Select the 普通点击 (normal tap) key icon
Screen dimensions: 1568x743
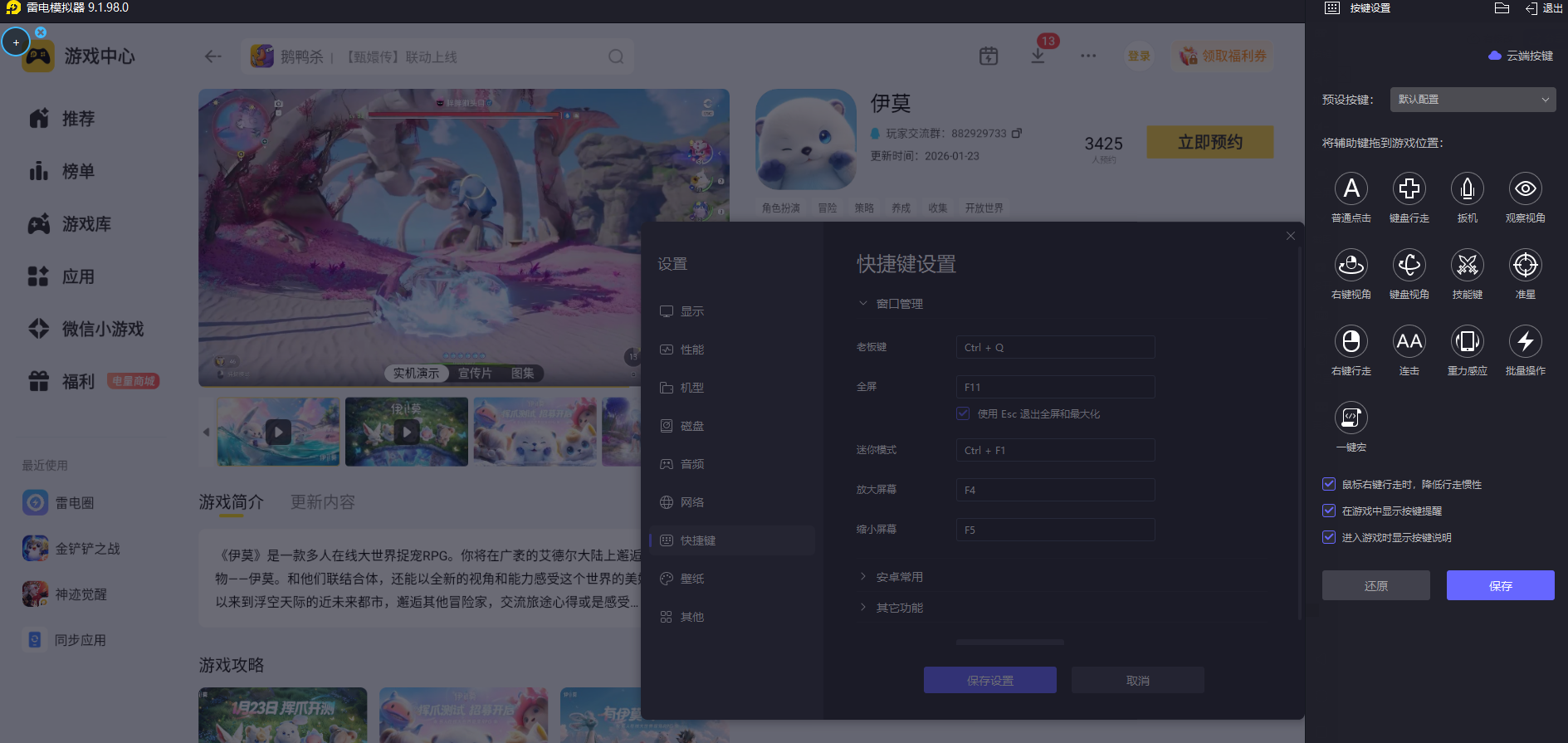tap(1351, 188)
